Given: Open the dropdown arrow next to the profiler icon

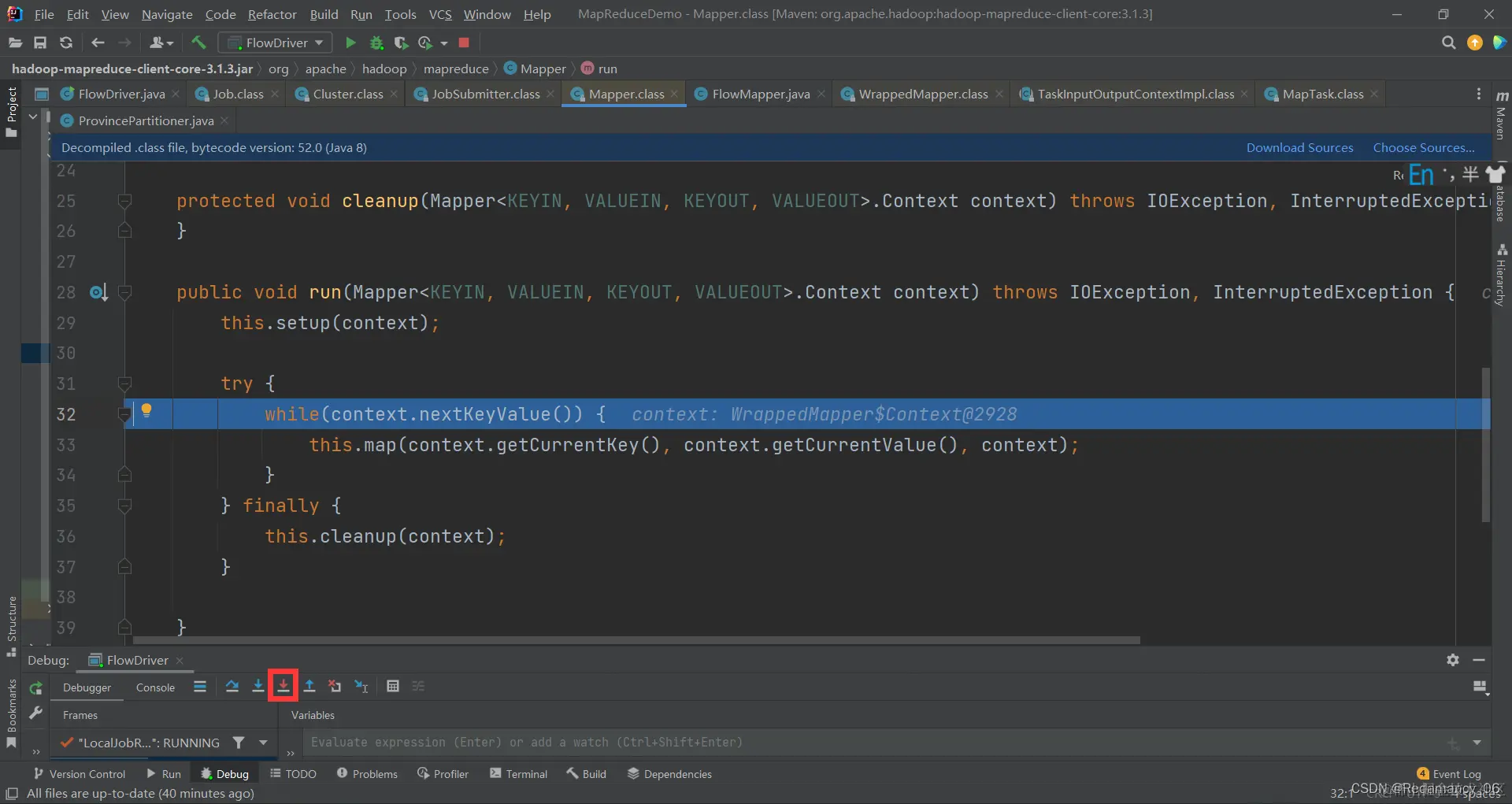Looking at the screenshot, I should click(444, 43).
